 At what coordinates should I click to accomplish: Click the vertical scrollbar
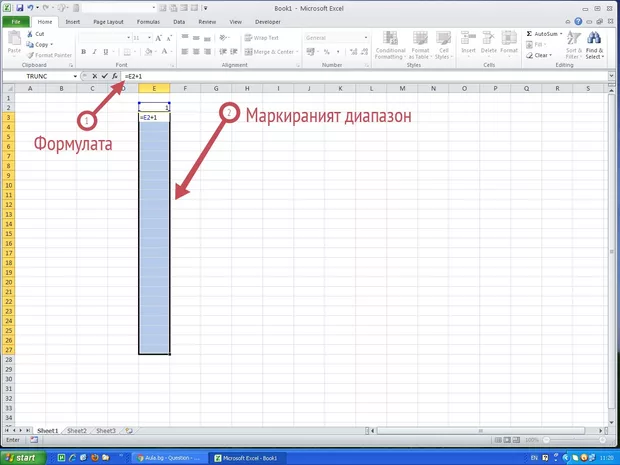point(612,253)
